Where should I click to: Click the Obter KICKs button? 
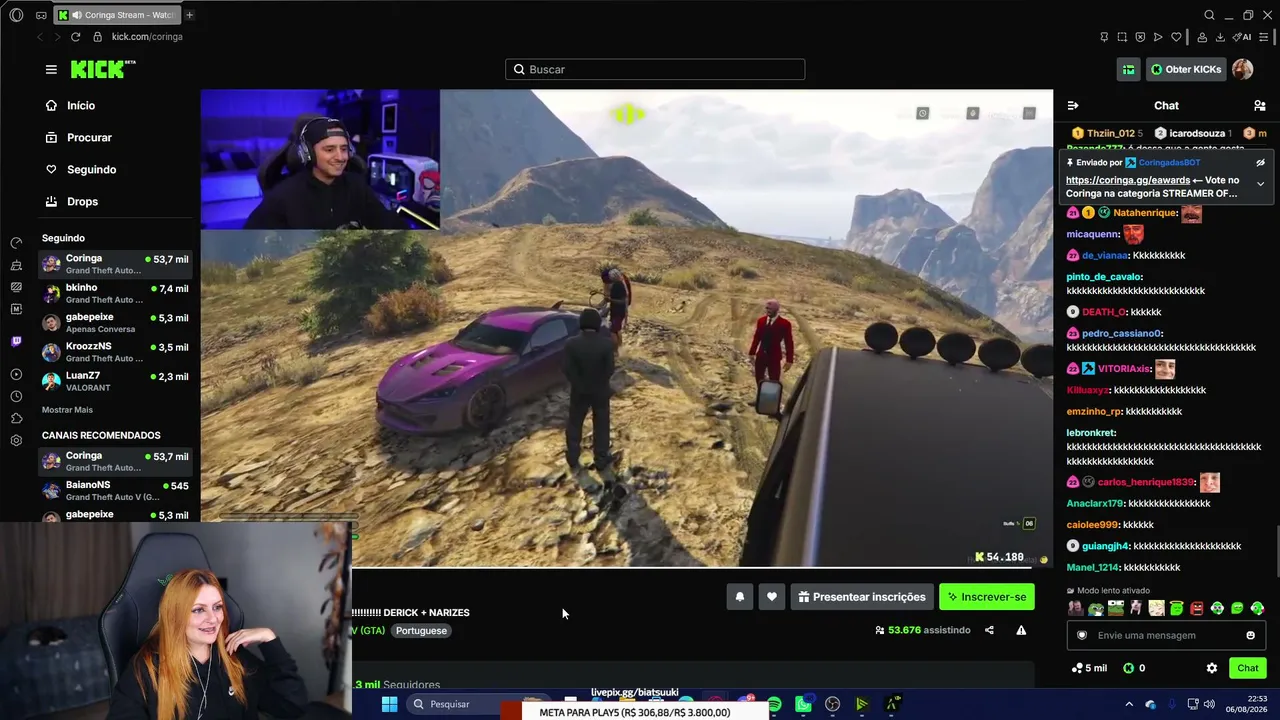tap(1185, 69)
